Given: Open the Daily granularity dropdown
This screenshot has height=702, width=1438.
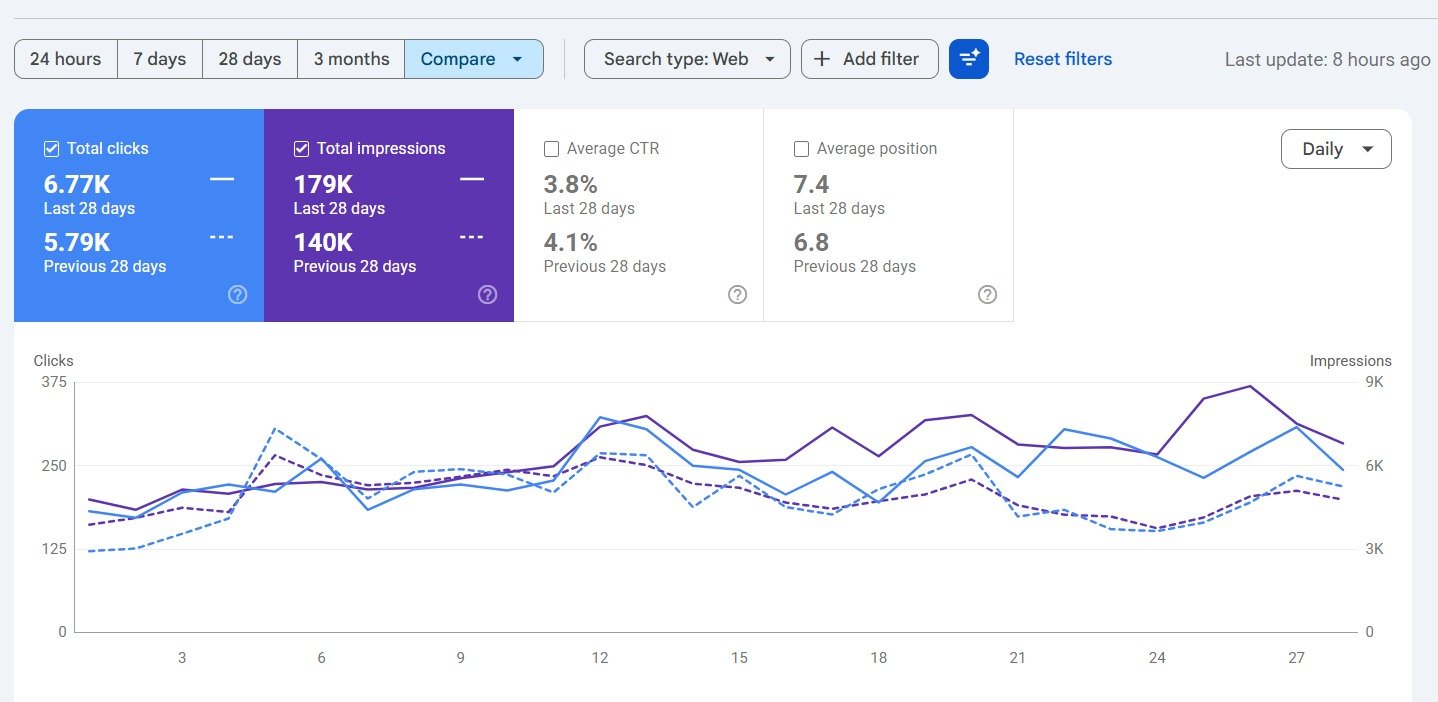Looking at the screenshot, I should click(x=1336, y=149).
